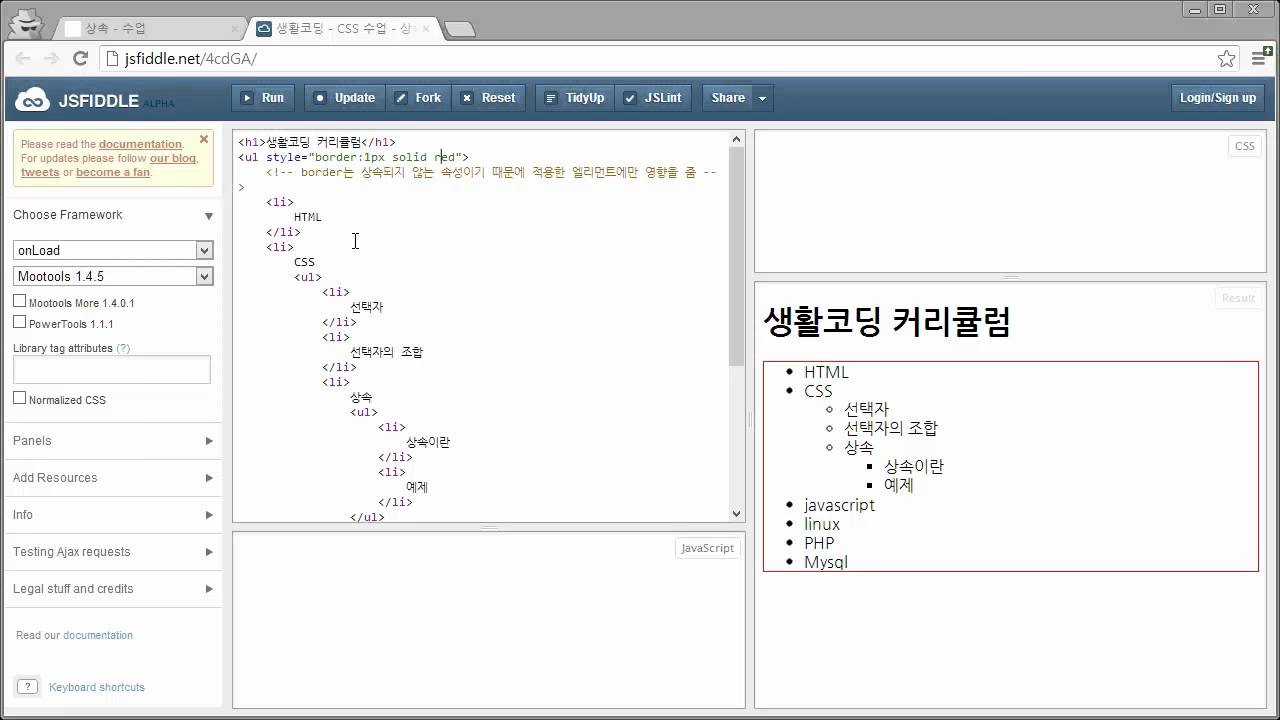
Task: Open Keyboard shortcuts link
Action: (x=96, y=687)
